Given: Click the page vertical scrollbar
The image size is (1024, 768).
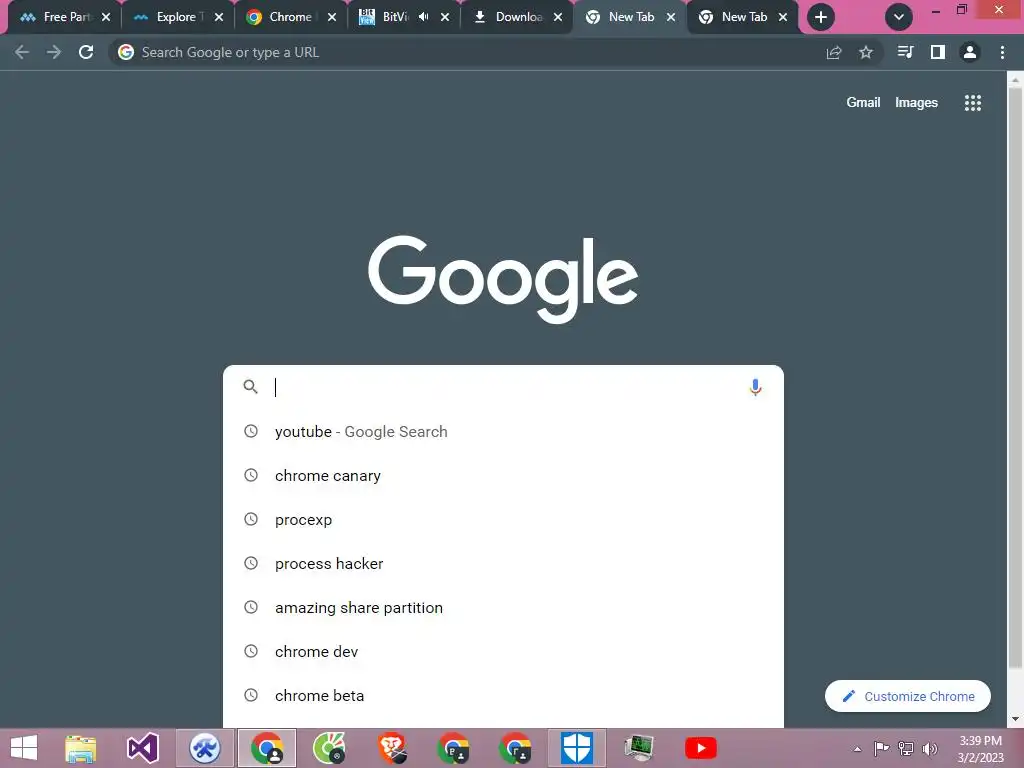Looking at the screenshot, I should tap(1015, 379).
